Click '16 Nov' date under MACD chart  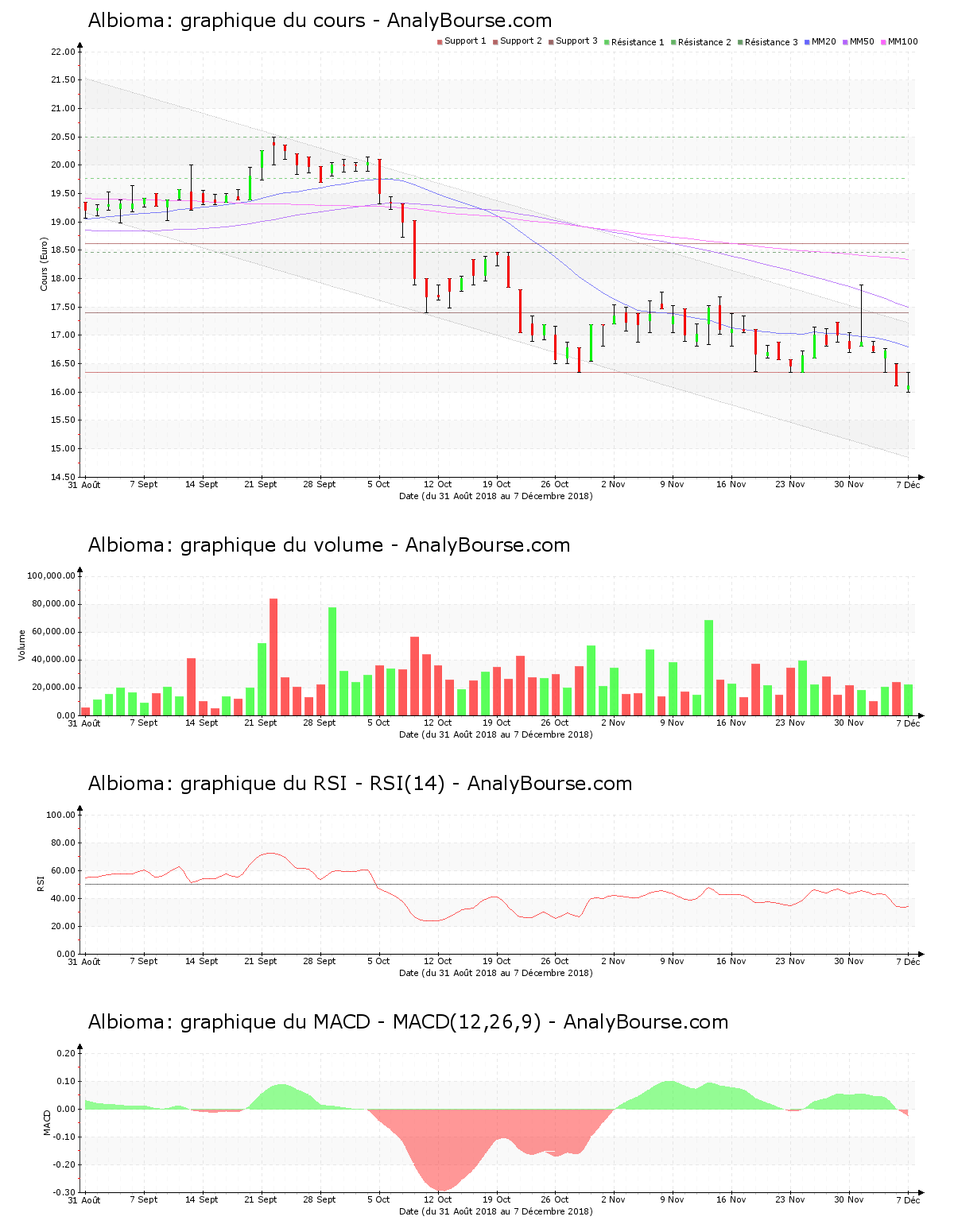pyautogui.click(x=731, y=1199)
